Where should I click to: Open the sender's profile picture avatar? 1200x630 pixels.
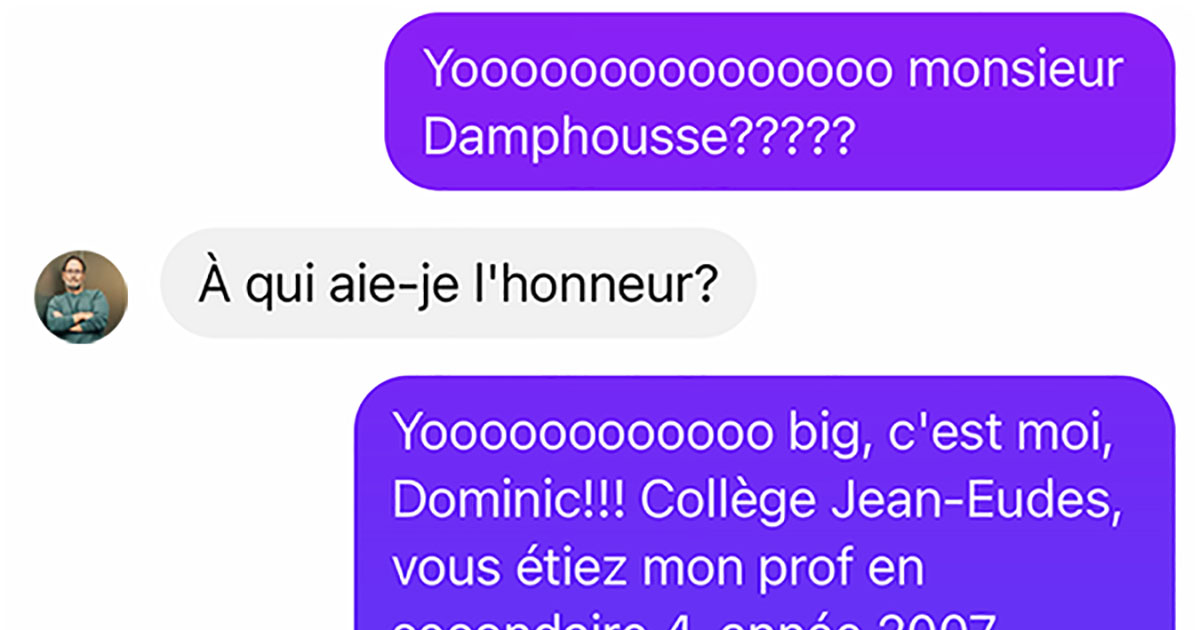pyautogui.click(x=82, y=297)
